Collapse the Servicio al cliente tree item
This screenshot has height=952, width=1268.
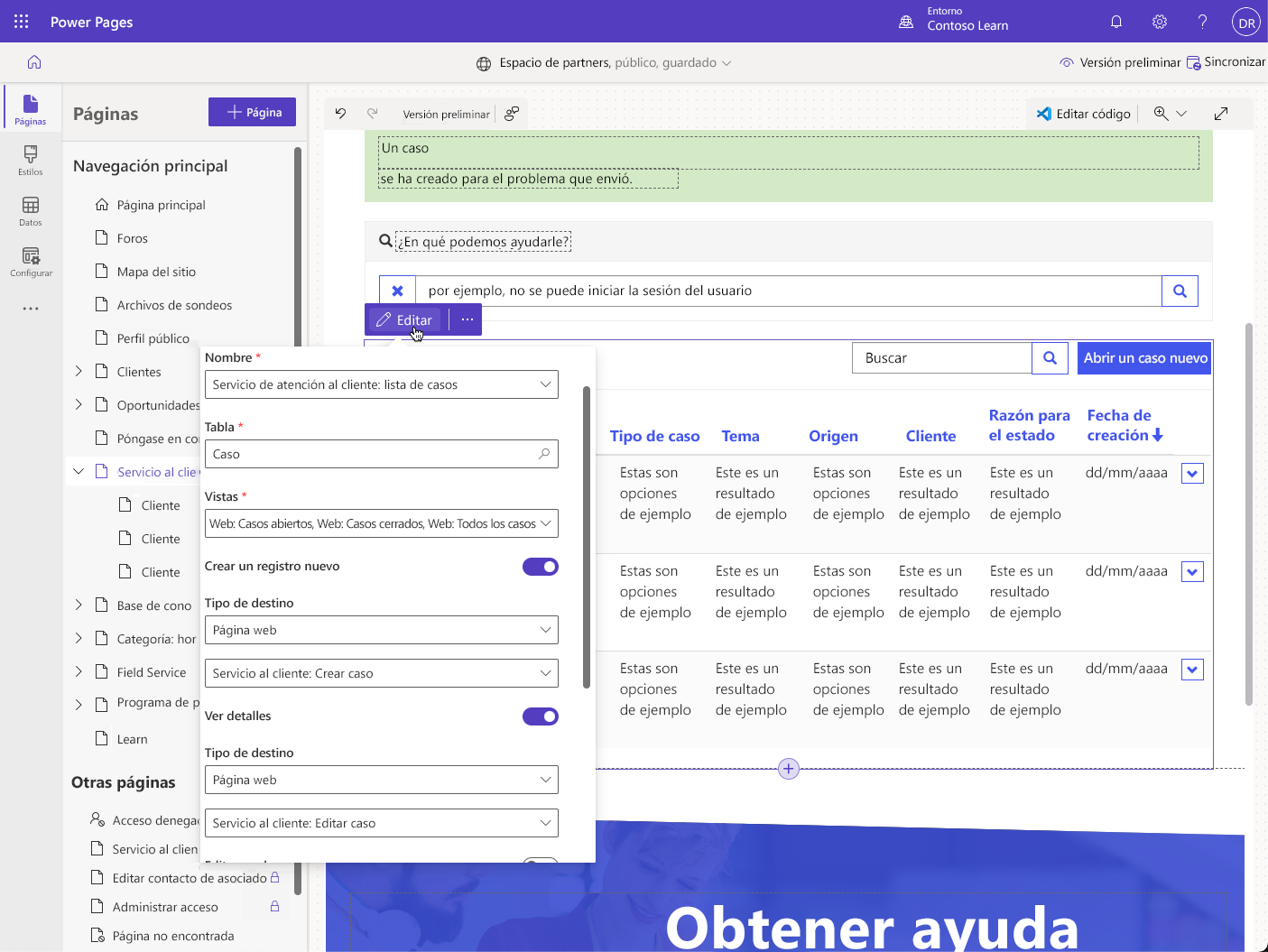tap(79, 471)
